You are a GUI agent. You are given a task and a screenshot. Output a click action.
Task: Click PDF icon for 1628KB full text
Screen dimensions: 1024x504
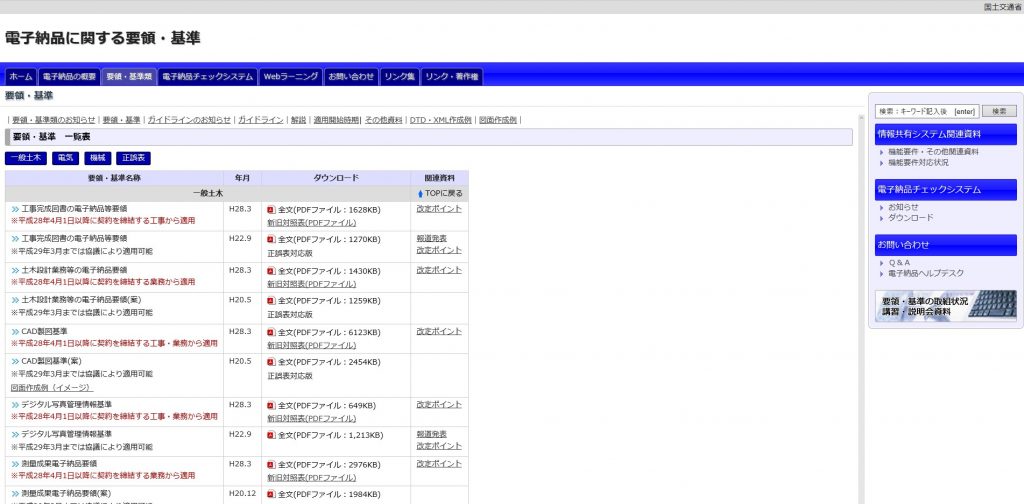point(271,210)
